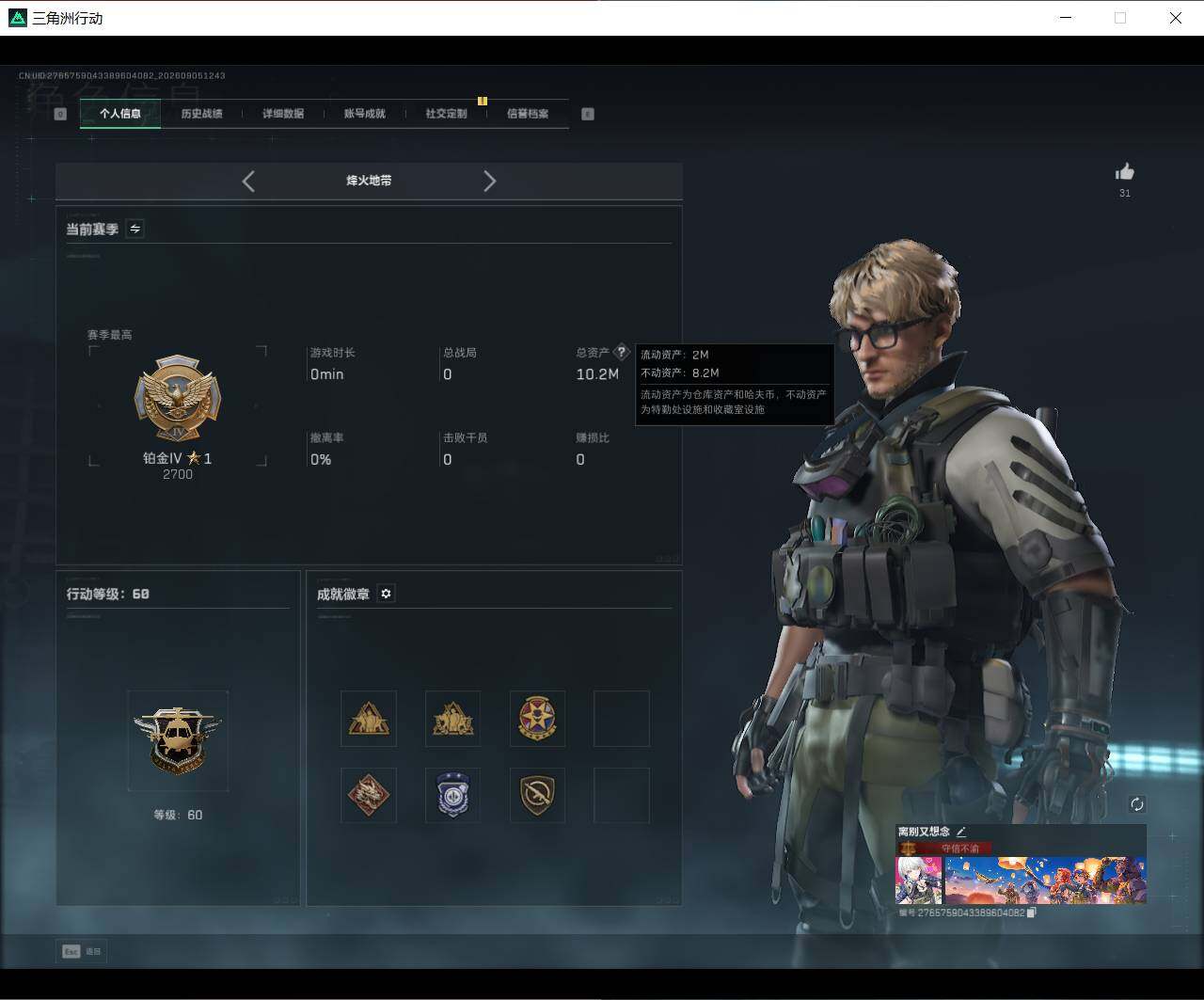Click the rank points value 2700
This screenshot has height=1000, width=1204.
177,475
